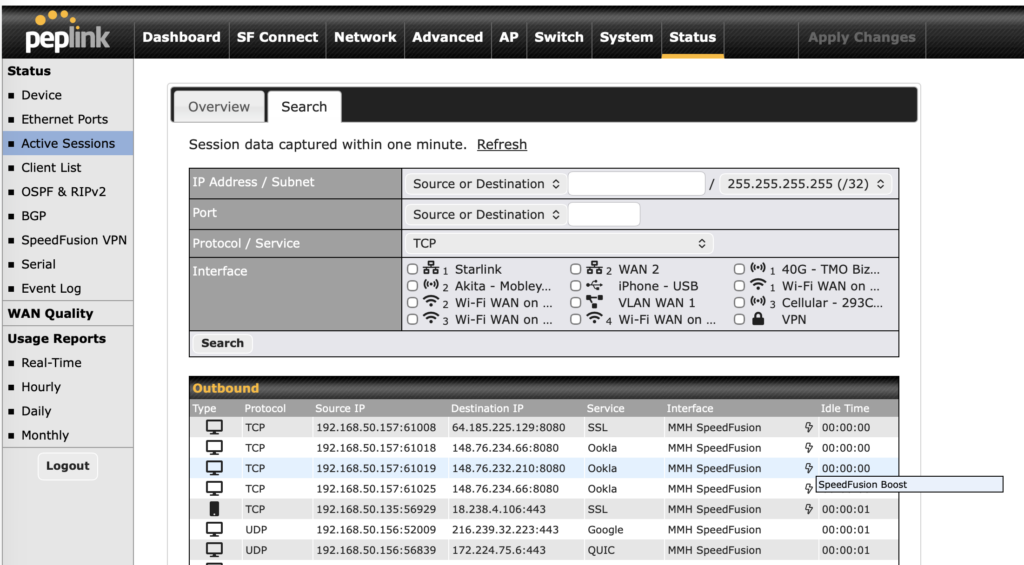
Task: Open Hourly usage report
Action: click(40, 387)
